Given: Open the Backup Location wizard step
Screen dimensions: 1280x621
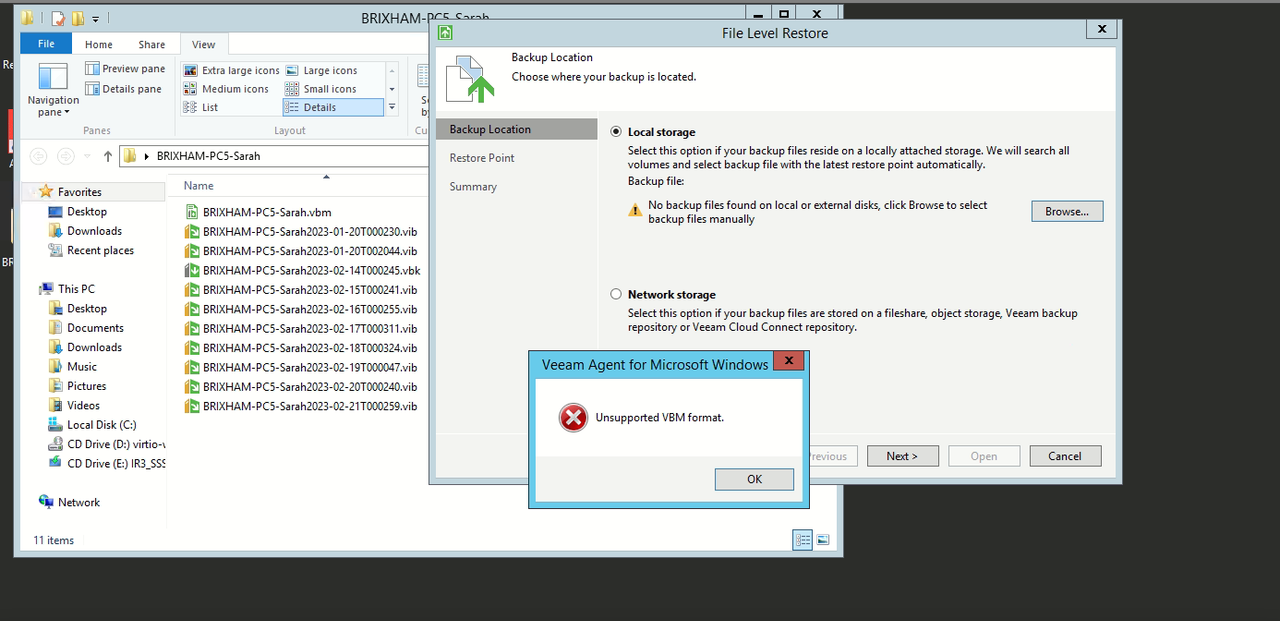Looking at the screenshot, I should tap(516, 129).
